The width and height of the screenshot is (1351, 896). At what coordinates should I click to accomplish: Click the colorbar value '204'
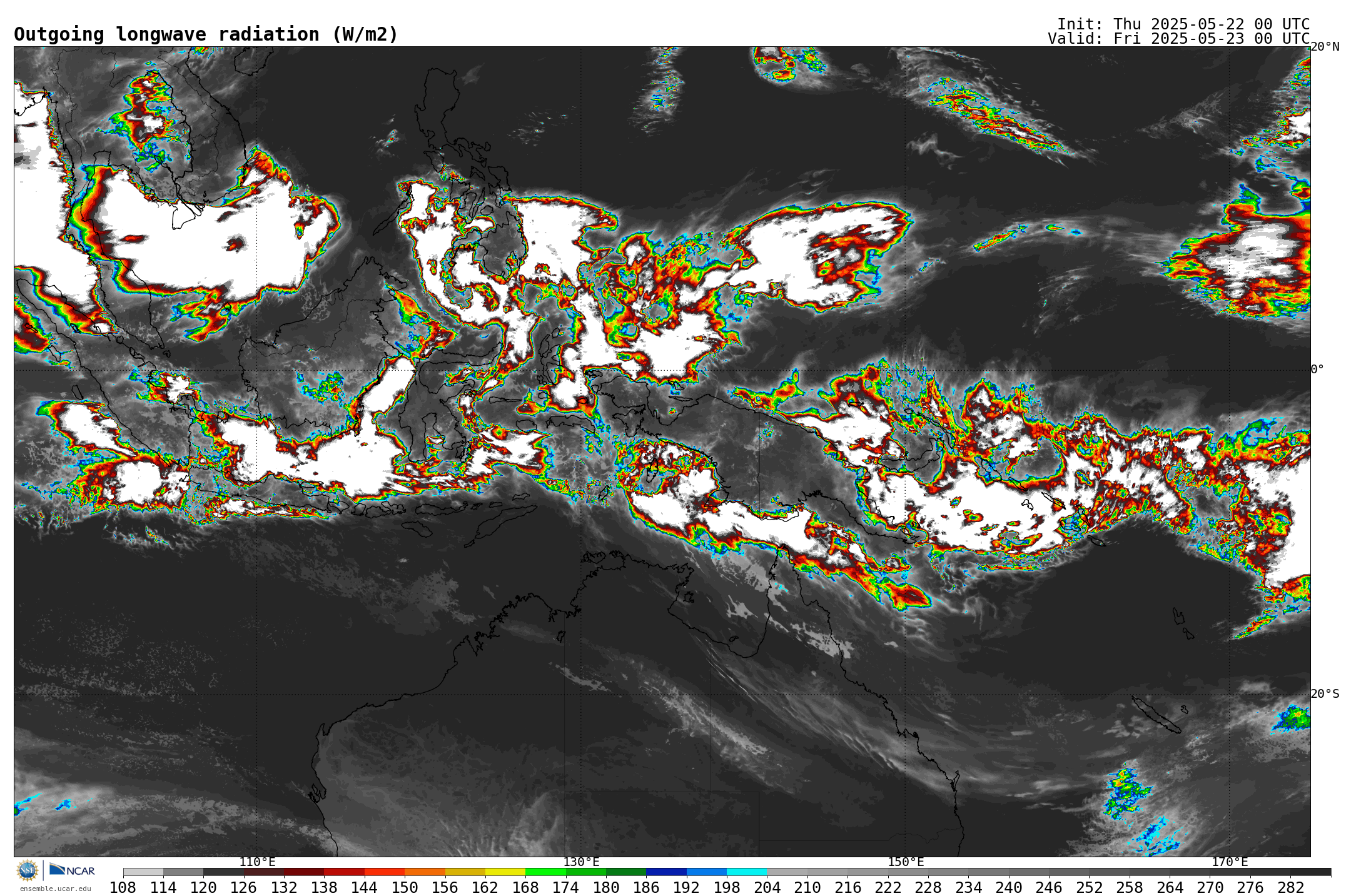coord(767,888)
